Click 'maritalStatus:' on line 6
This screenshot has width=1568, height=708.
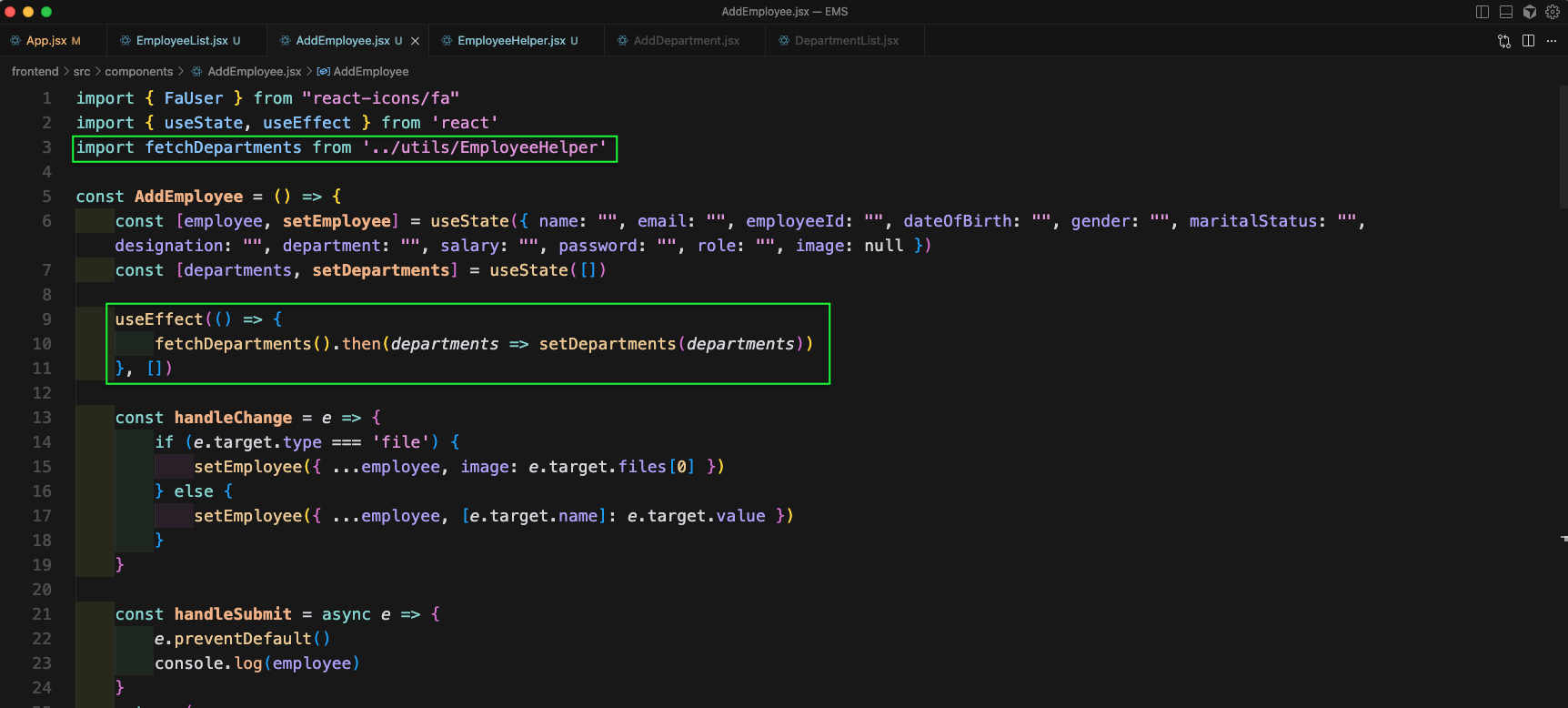(x=1258, y=221)
